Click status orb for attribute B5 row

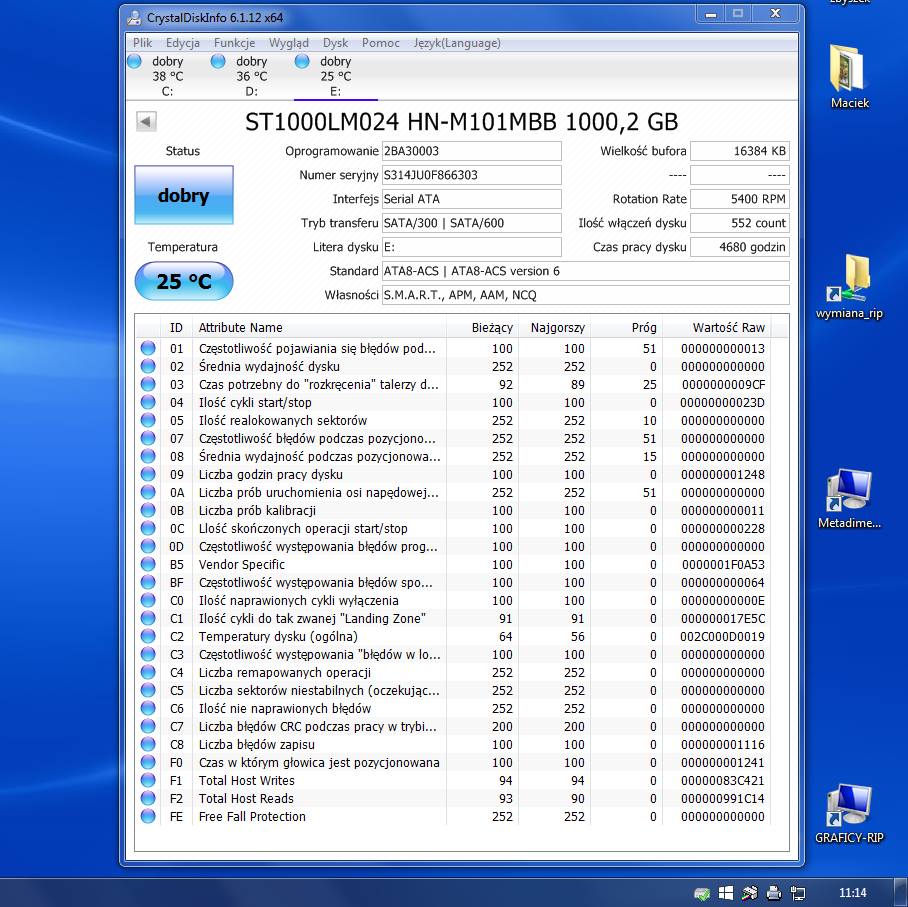(x=148, y=564)
